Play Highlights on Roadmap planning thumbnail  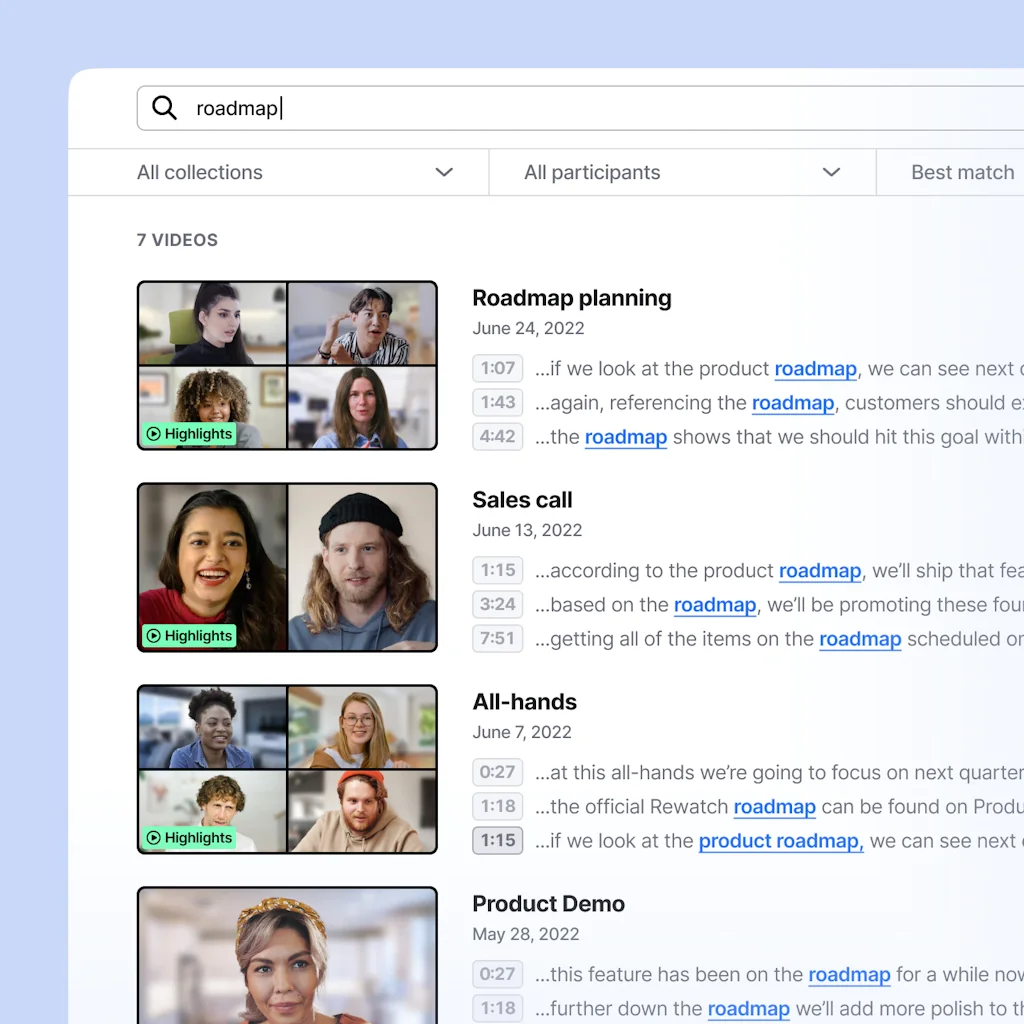click(x=189, y=434)
